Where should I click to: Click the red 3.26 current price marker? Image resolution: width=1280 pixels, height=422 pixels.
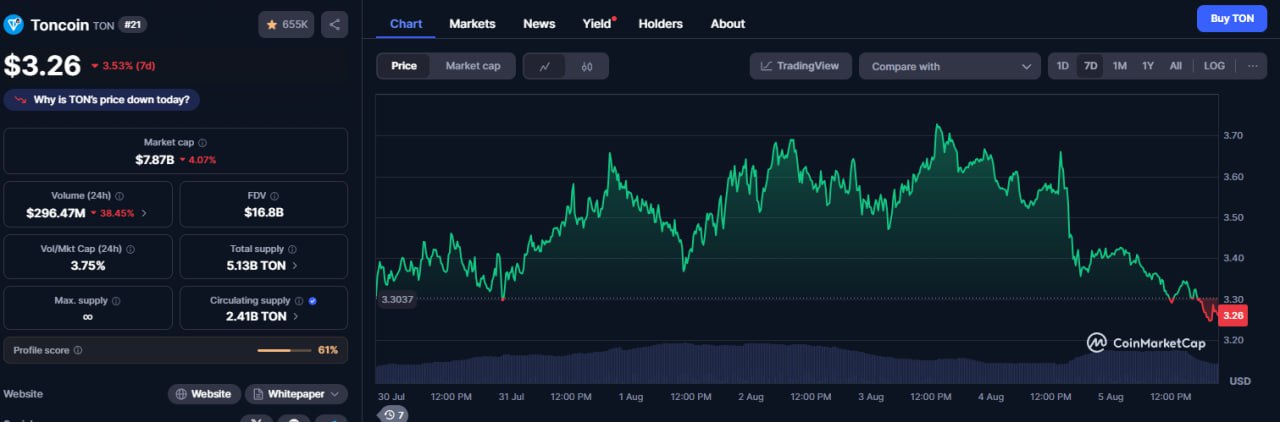1233,316
